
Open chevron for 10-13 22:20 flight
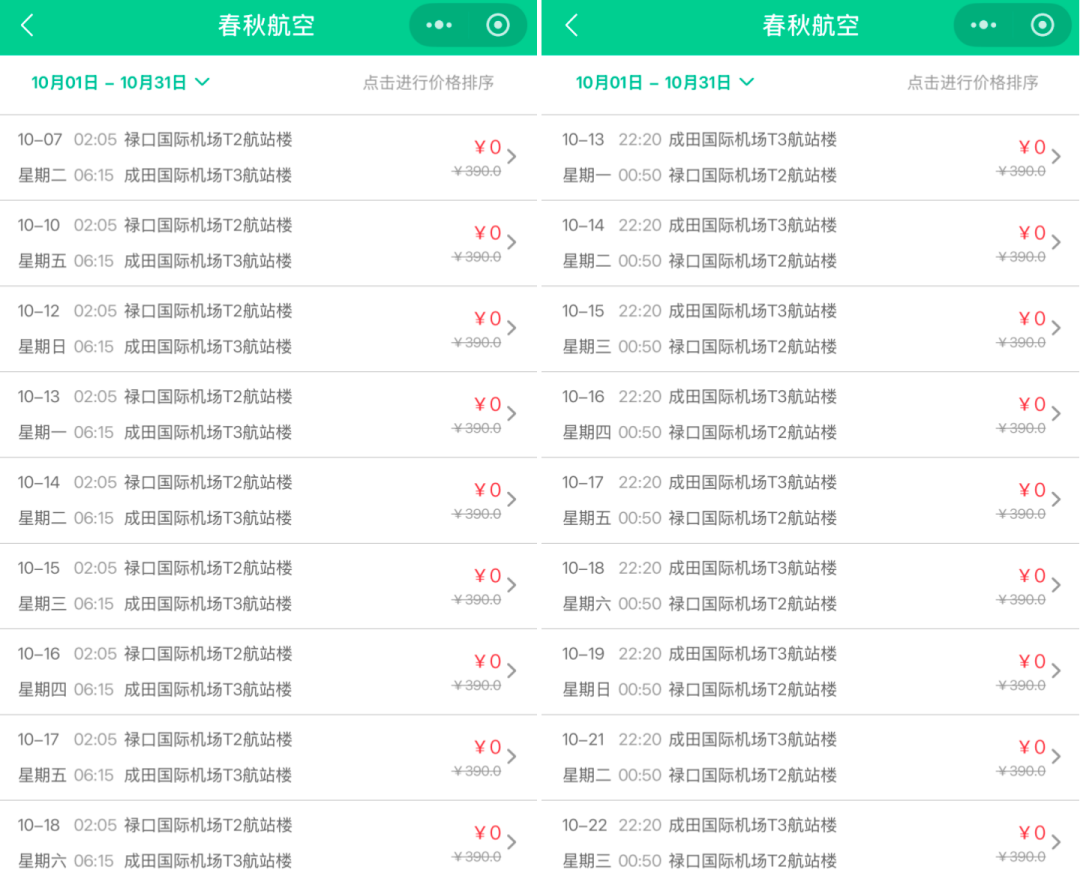tap(1056, 156)
